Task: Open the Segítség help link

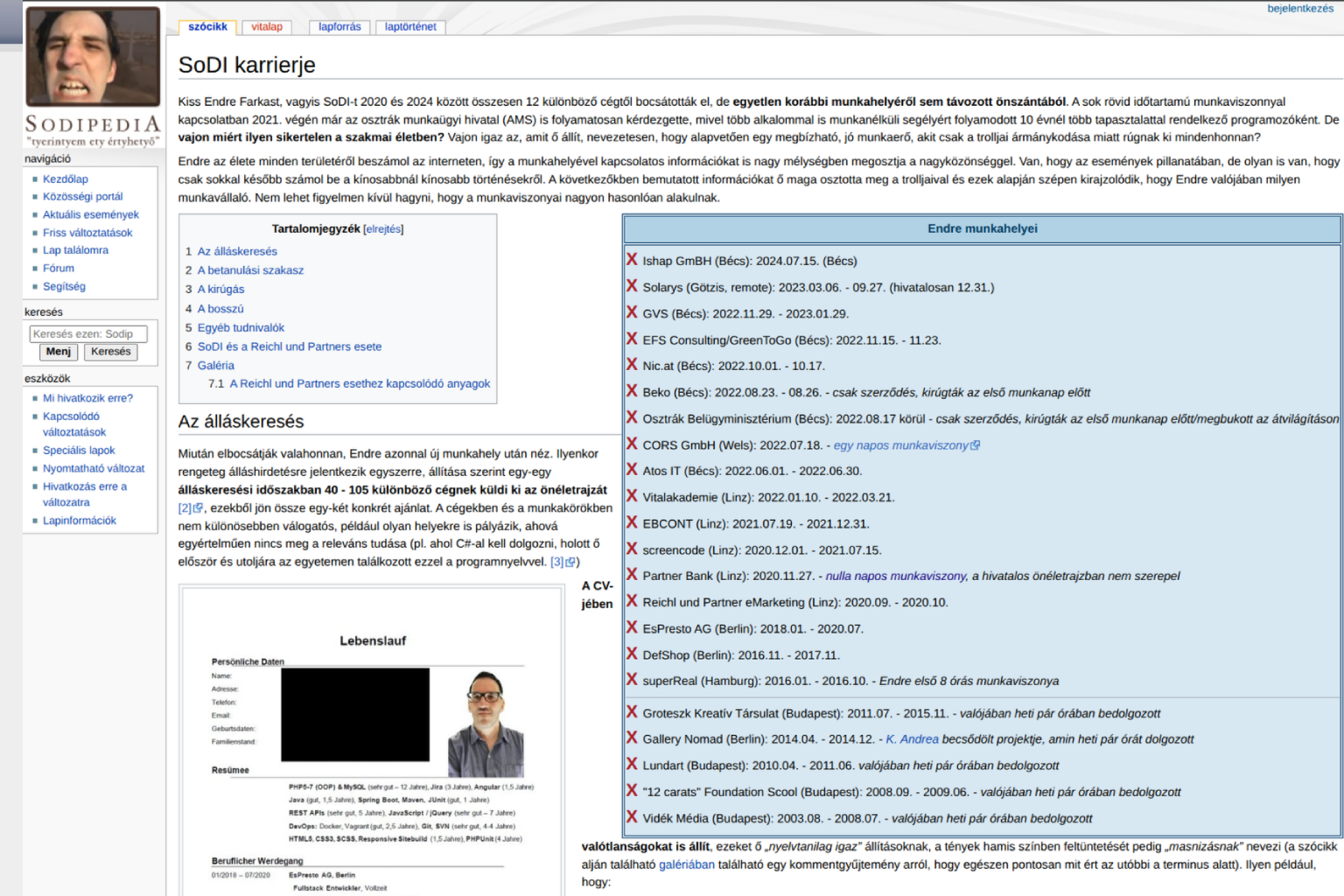Action: click(64, 286)
